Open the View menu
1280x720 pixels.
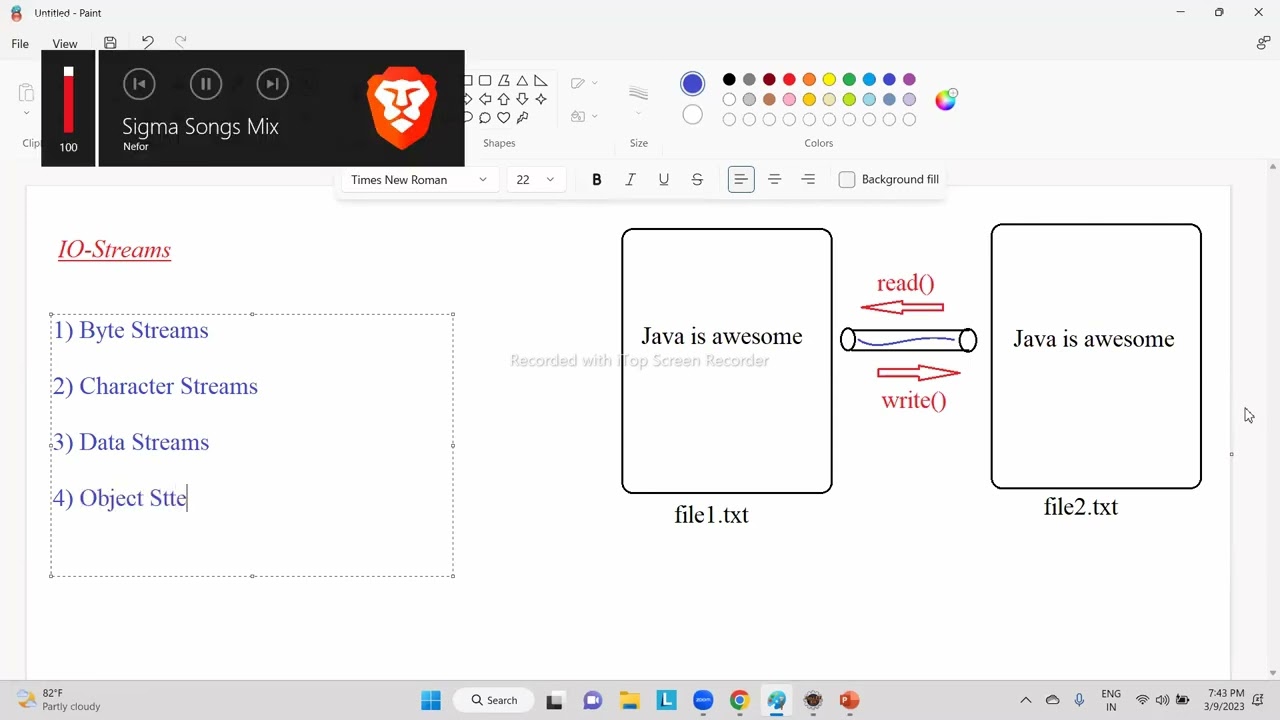(65, 44)
